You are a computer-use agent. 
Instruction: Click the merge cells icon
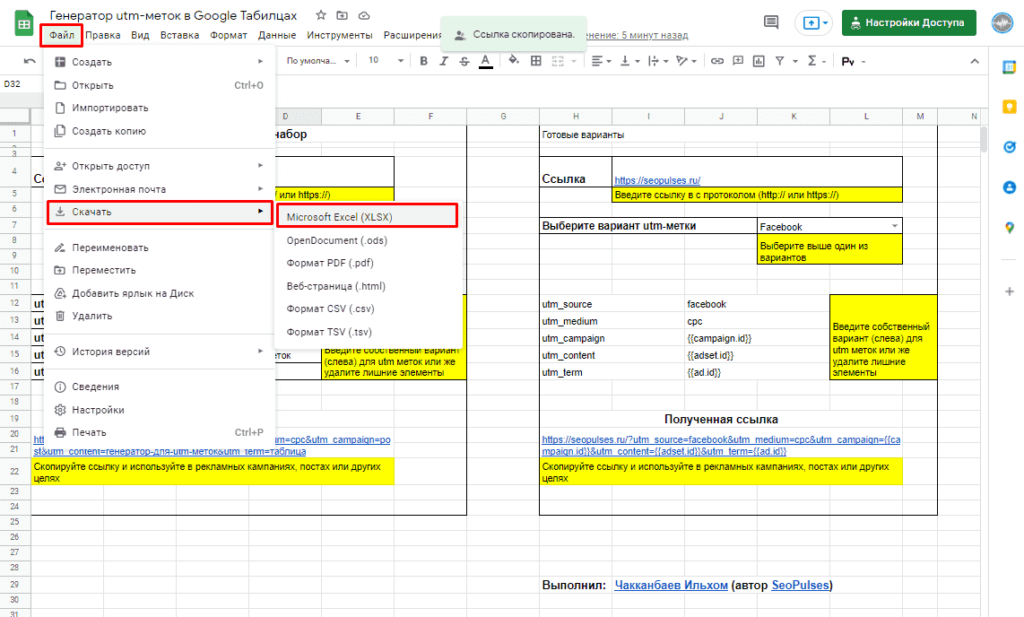pos(558,61)
